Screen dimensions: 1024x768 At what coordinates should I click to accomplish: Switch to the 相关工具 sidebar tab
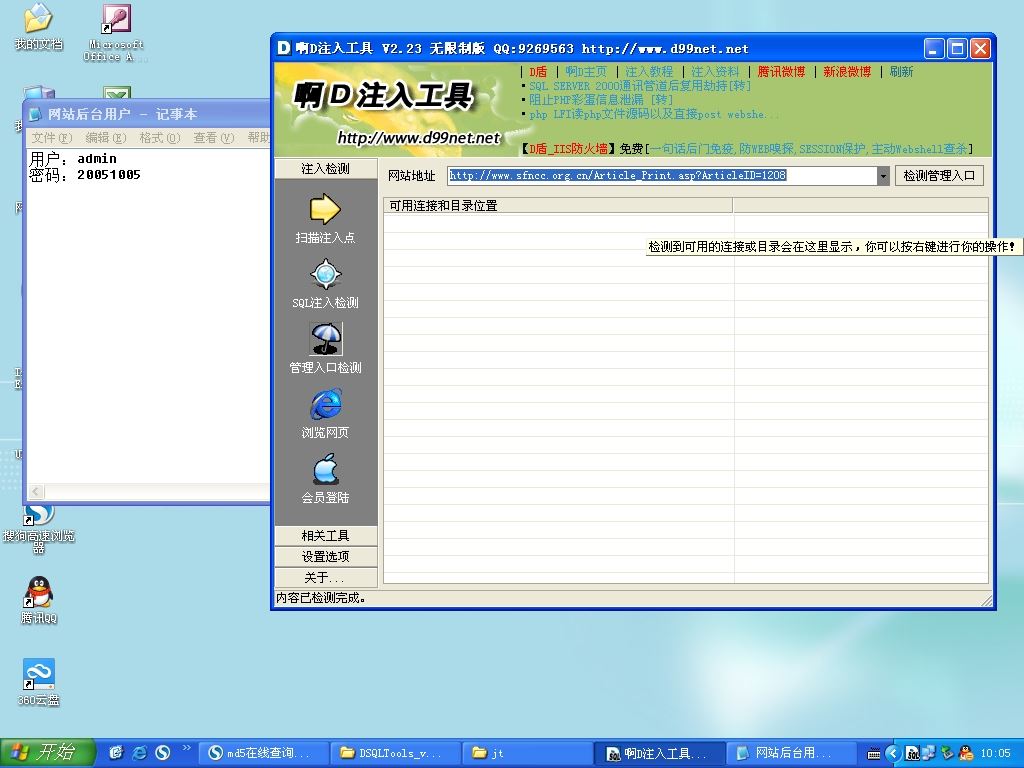326,536
